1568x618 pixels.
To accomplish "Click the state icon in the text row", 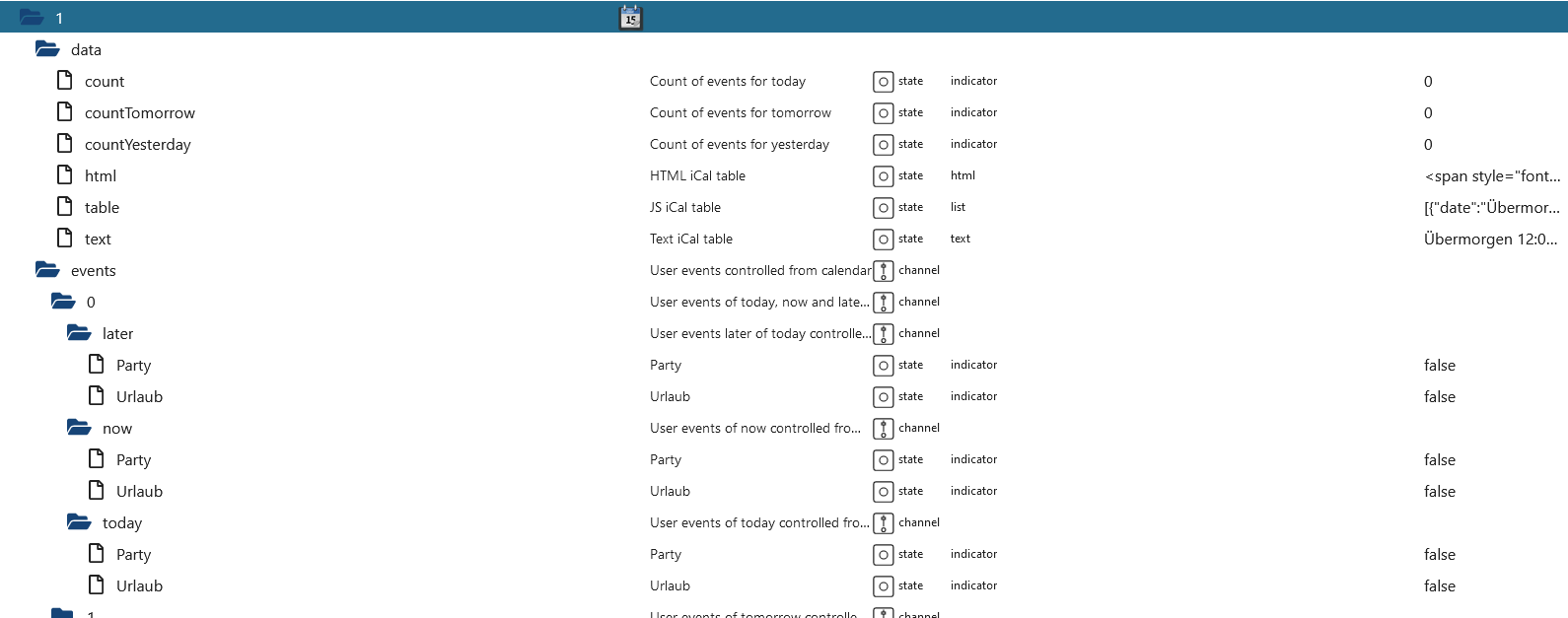I will point(884,240).
